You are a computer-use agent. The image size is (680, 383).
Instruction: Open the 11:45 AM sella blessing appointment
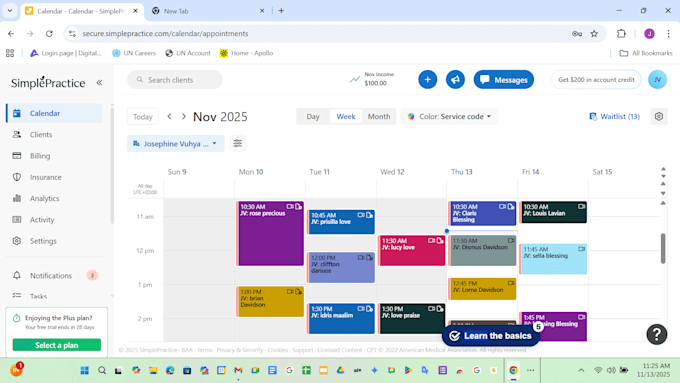pyautogui.click(x=554, y=259)
